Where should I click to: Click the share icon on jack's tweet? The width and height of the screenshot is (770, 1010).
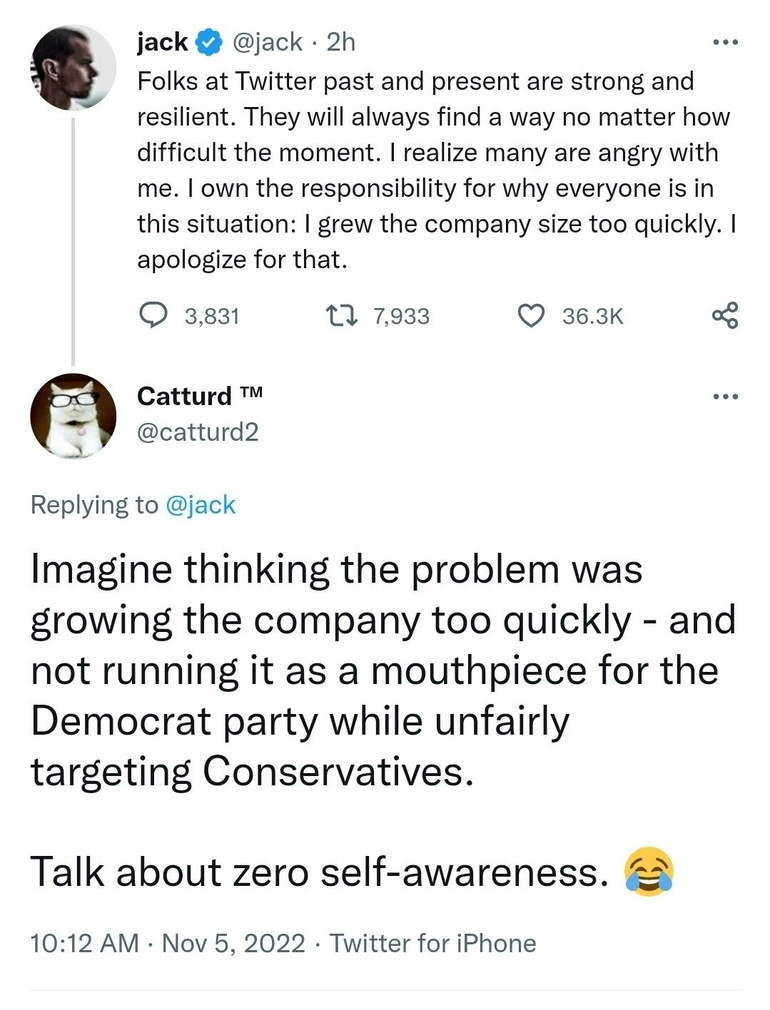(725, 316)
